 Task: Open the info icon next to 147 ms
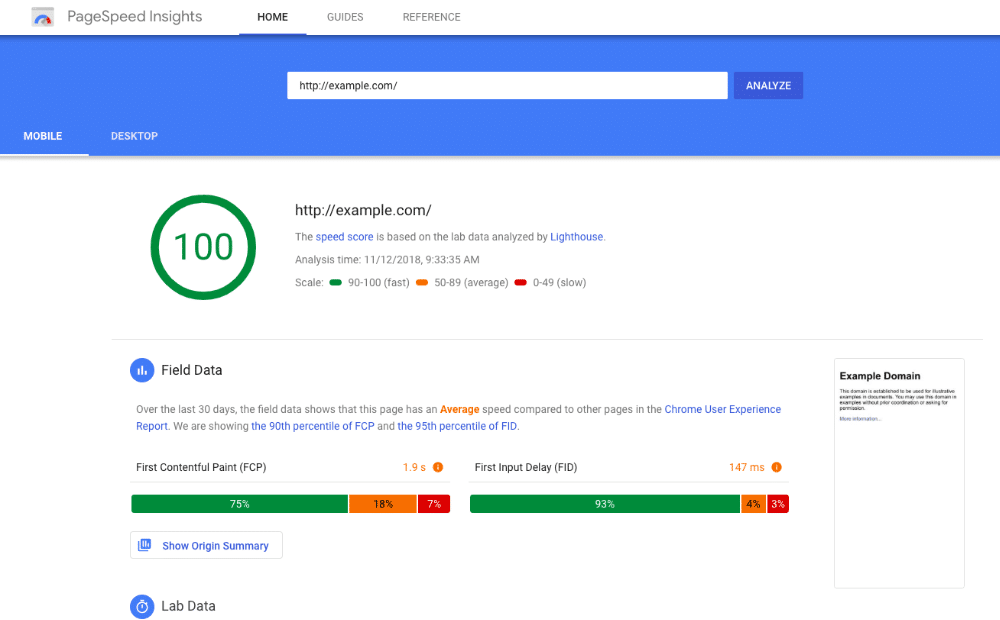[776, 466]
